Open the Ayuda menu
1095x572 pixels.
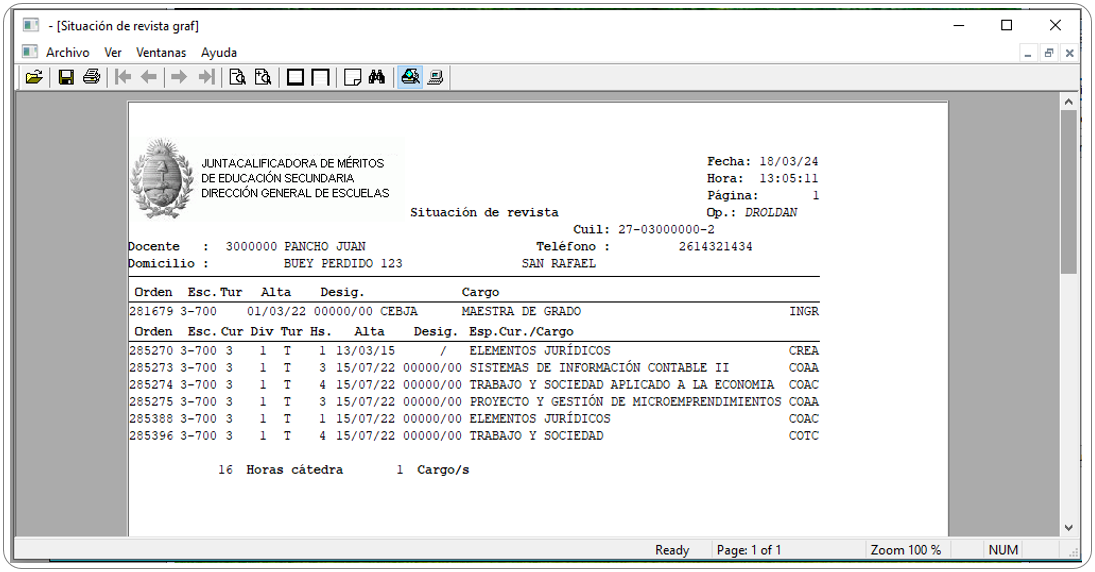click(x=219, y=52)
